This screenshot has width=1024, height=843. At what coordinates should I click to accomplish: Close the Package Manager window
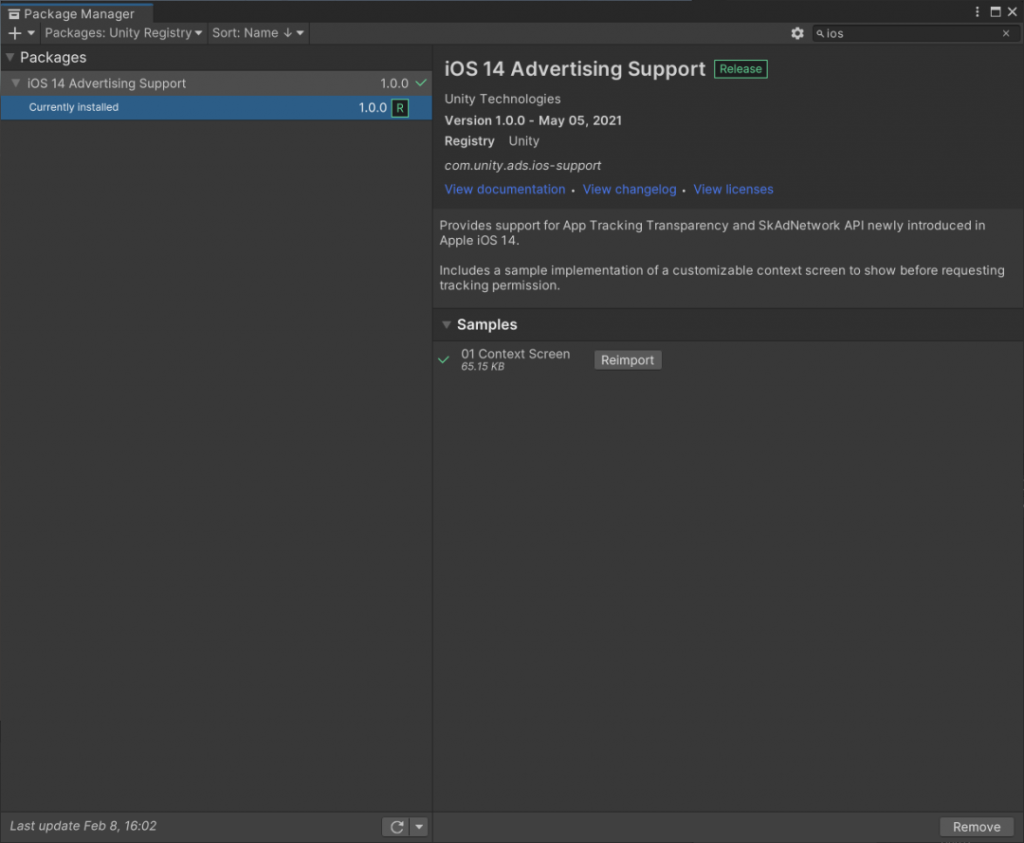click(1012, 12)
